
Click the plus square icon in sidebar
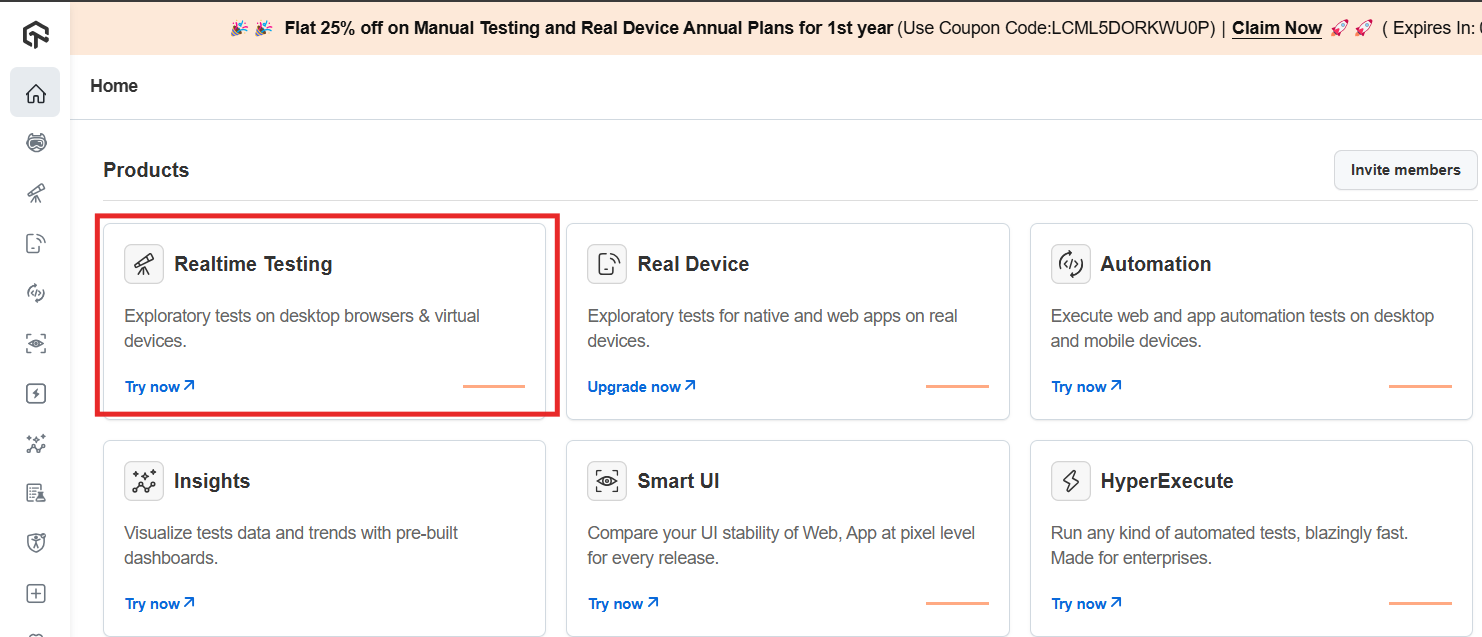click(x=36, y=593)
